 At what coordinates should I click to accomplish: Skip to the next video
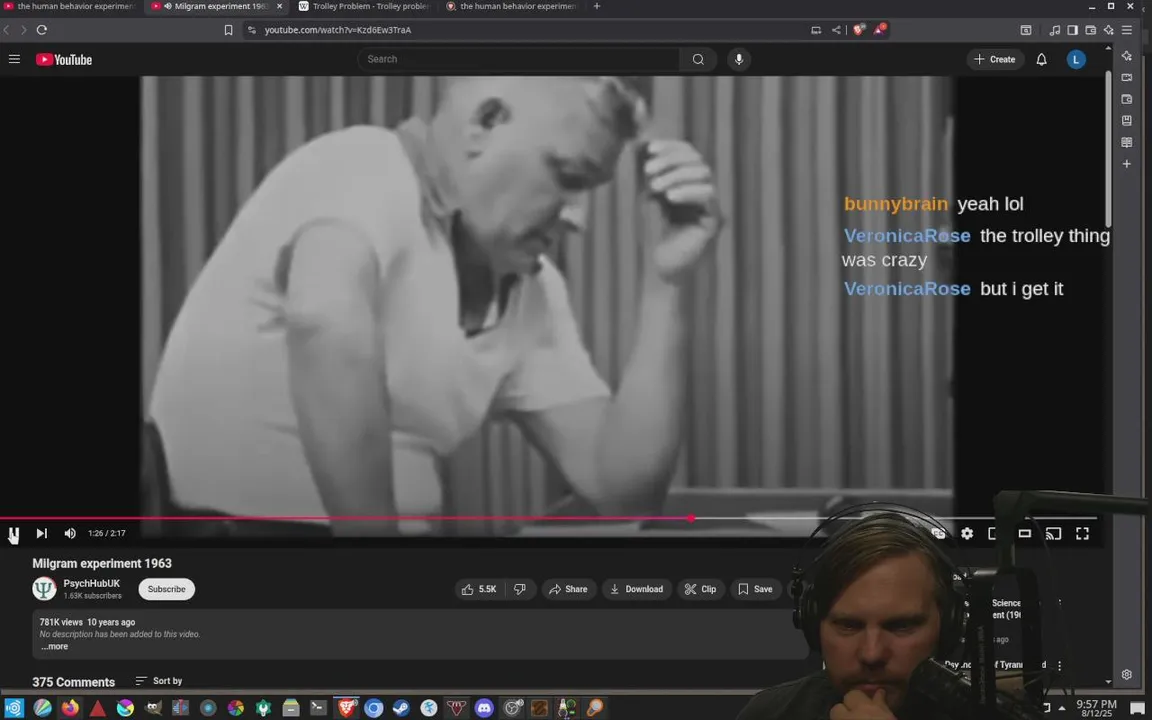click(x=42, y=533)
